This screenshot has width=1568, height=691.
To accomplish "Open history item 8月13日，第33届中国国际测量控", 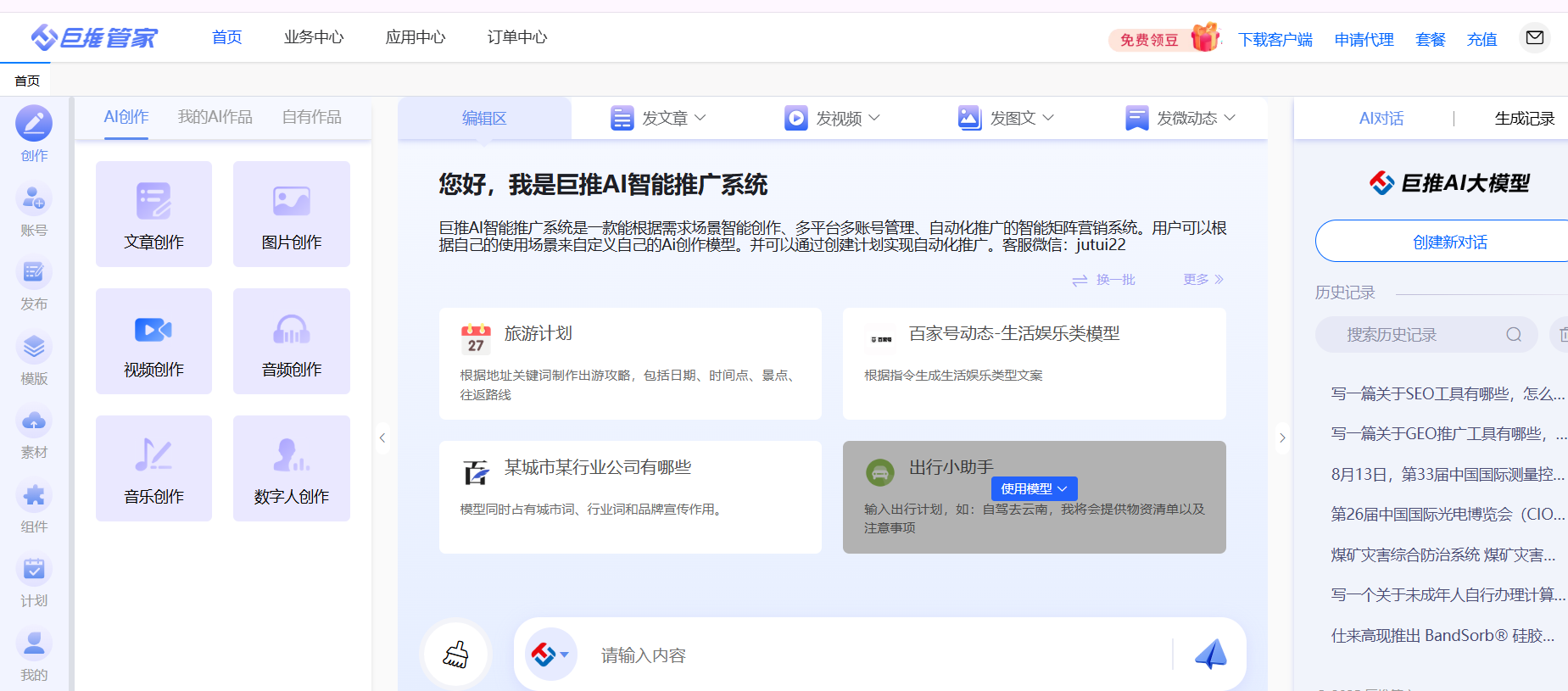I will (1448, 474).
